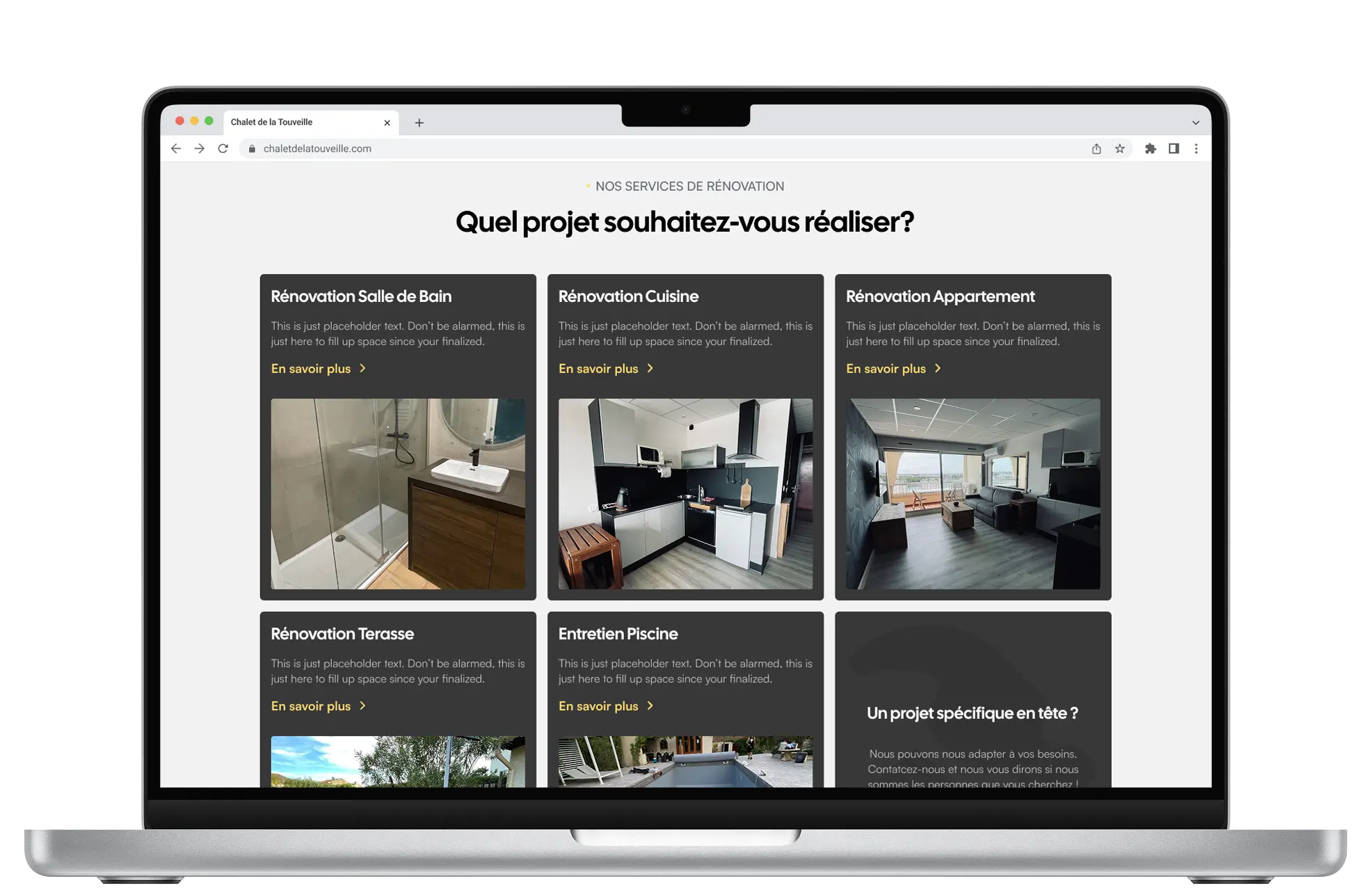Open the three-dot browser menu
This screenshot has width=1372, height=892.
point(1197,148)
